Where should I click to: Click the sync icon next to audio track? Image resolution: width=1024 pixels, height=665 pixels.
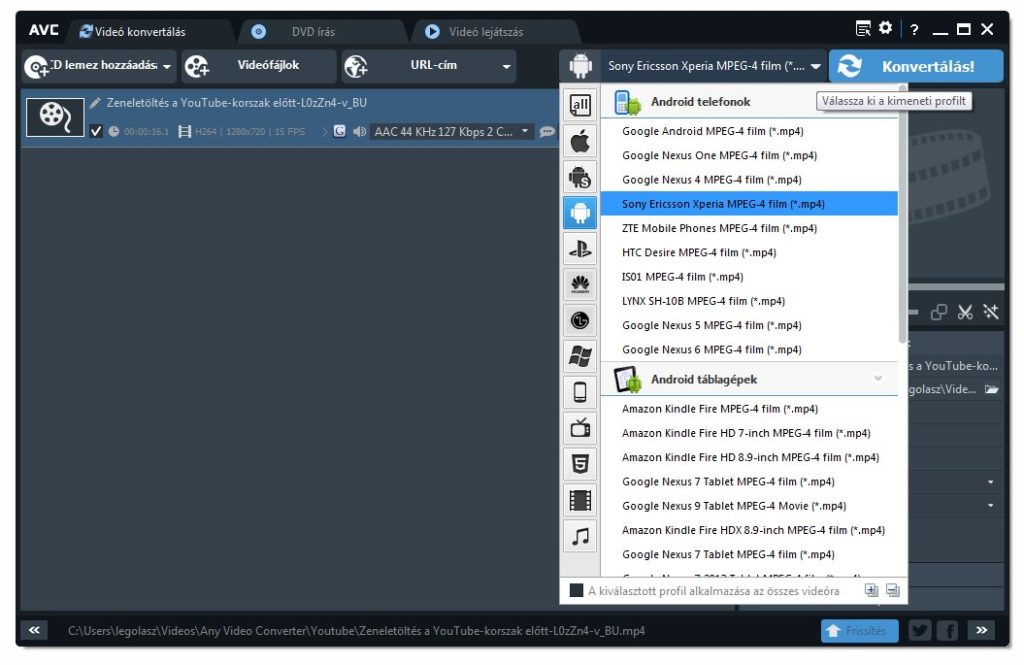point(339,131)
